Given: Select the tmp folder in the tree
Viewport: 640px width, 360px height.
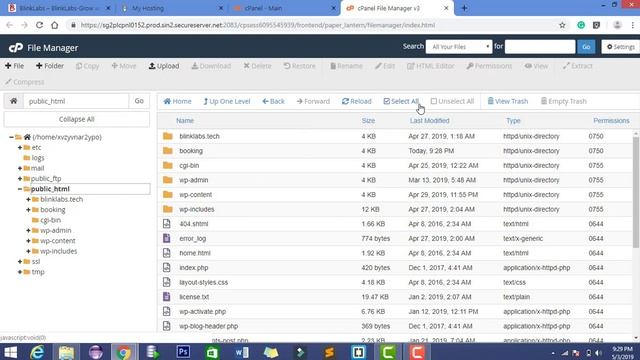Looking at the screenshot, I should (x=38, y=272).
